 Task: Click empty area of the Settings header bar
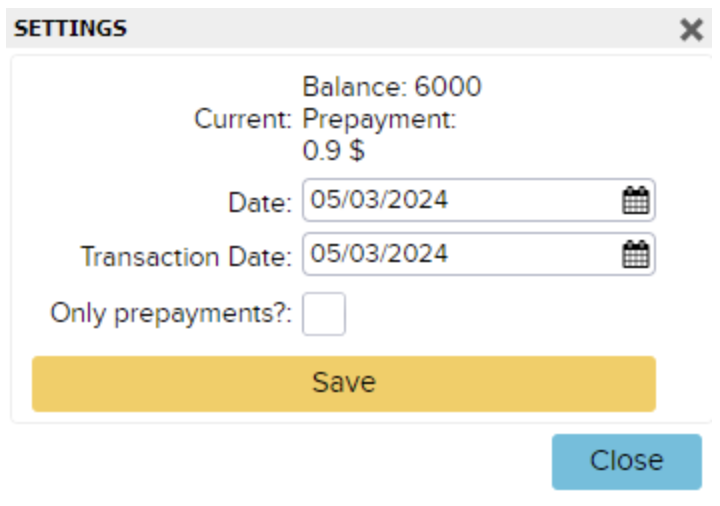(400, 29)
